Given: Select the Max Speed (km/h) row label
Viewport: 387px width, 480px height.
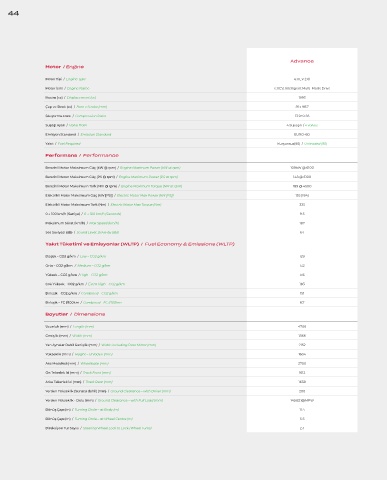Looking at the screenshot, I should 82,223.
